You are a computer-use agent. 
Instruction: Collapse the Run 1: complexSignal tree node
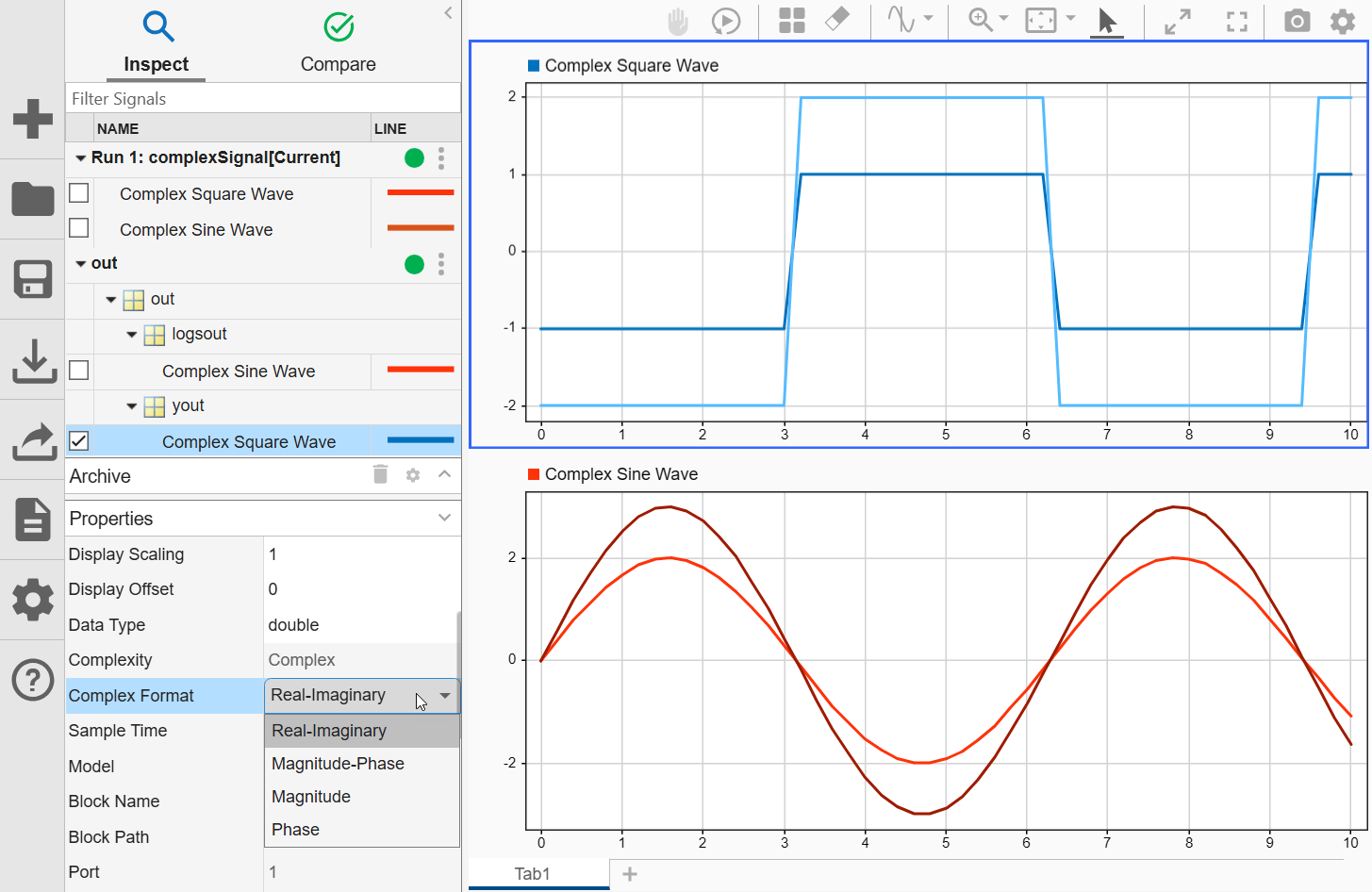(81, 158)
